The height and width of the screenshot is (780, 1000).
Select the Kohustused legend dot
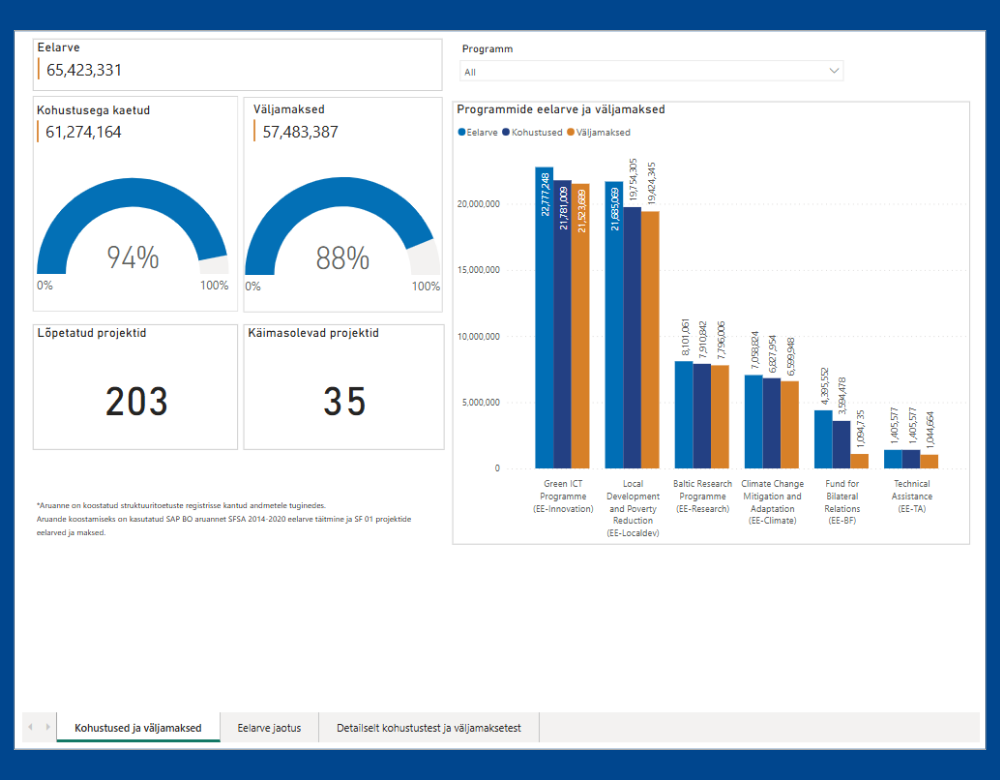pyautogui.click(x=506, y=132)
